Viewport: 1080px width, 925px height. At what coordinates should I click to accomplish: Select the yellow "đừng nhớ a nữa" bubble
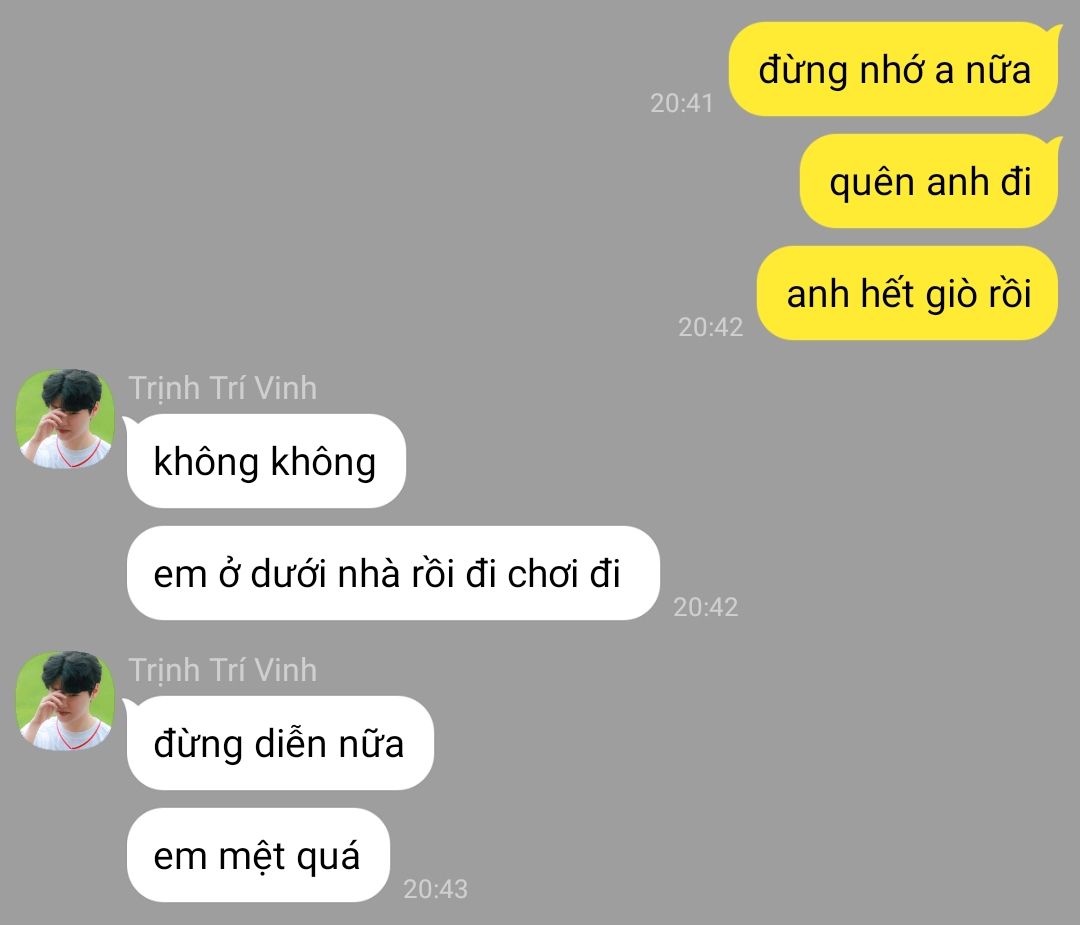(894, 69)
